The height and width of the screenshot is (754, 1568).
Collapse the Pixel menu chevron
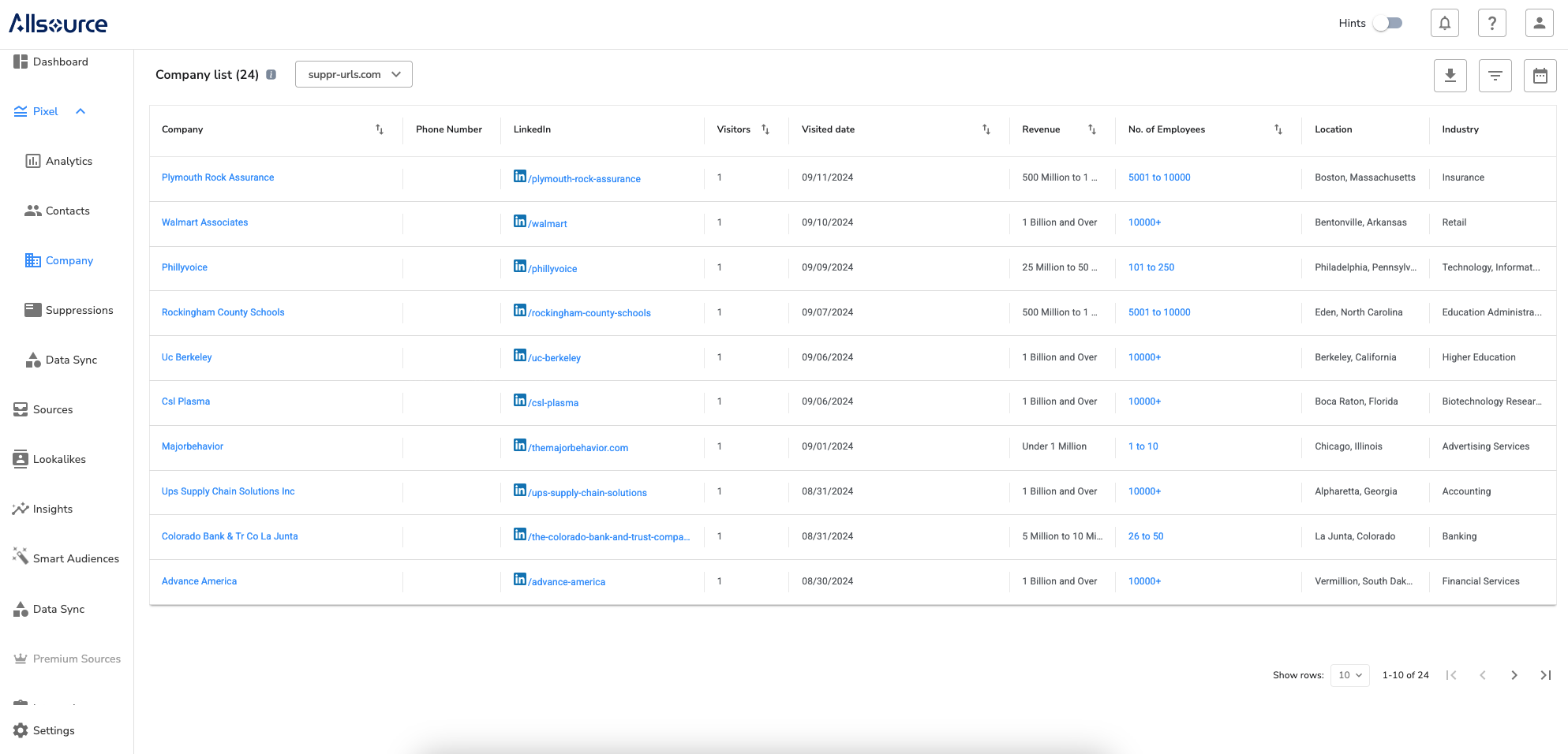pyautogui.click(x=80, y=111)
